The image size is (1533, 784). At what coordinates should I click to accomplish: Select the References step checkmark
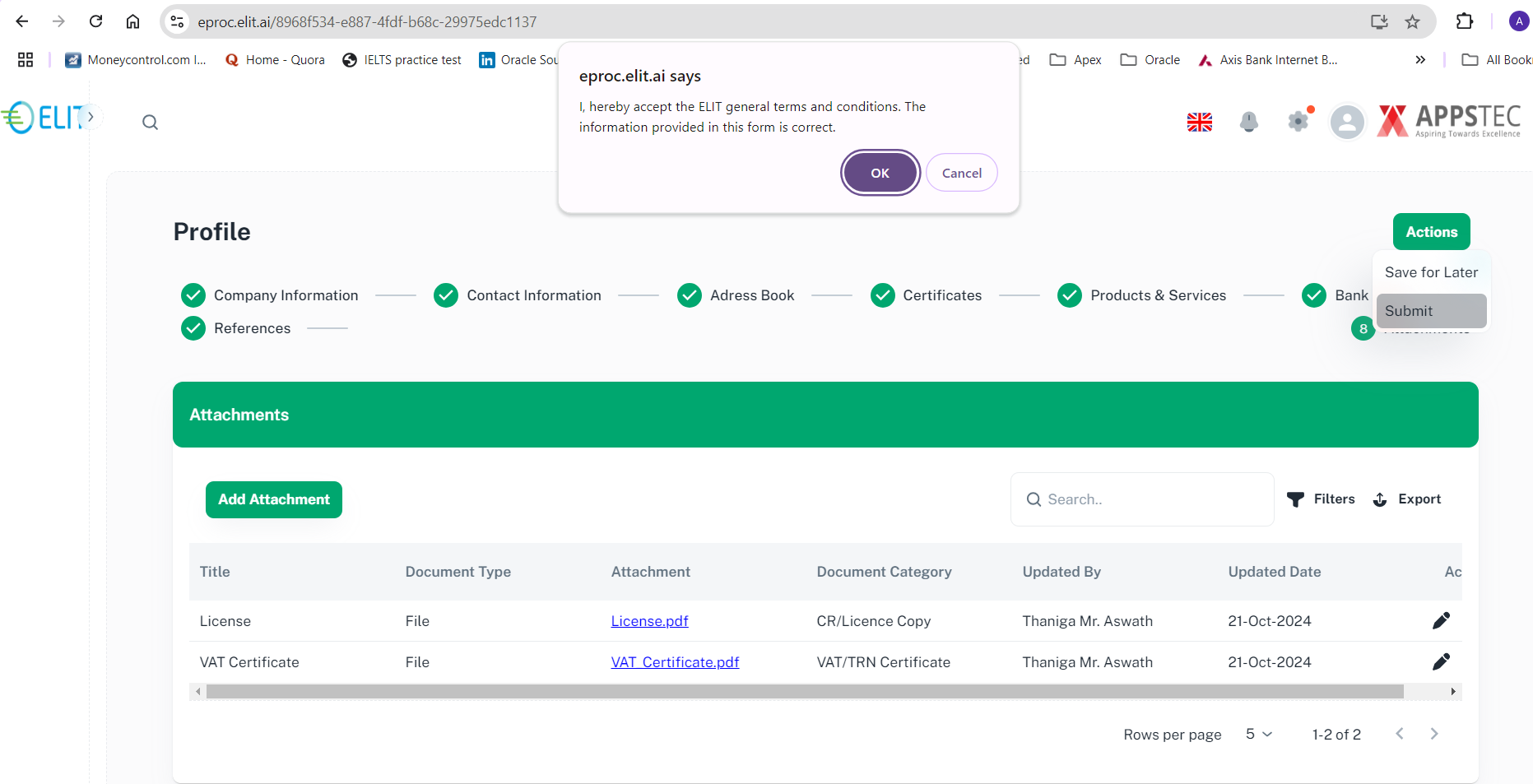pyautogui.click(x=193, y=328)
